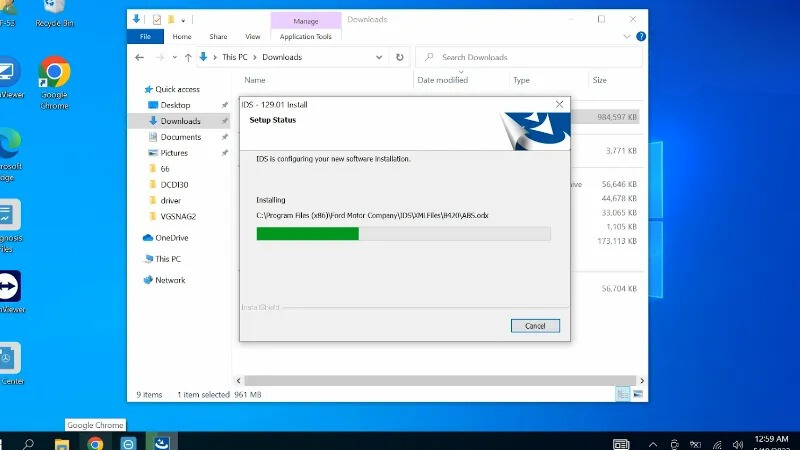Click the 56,704 KB file size cell
The width and height of the screenshot is (800, 450).
pyautogui.click(x=619, y=288)
